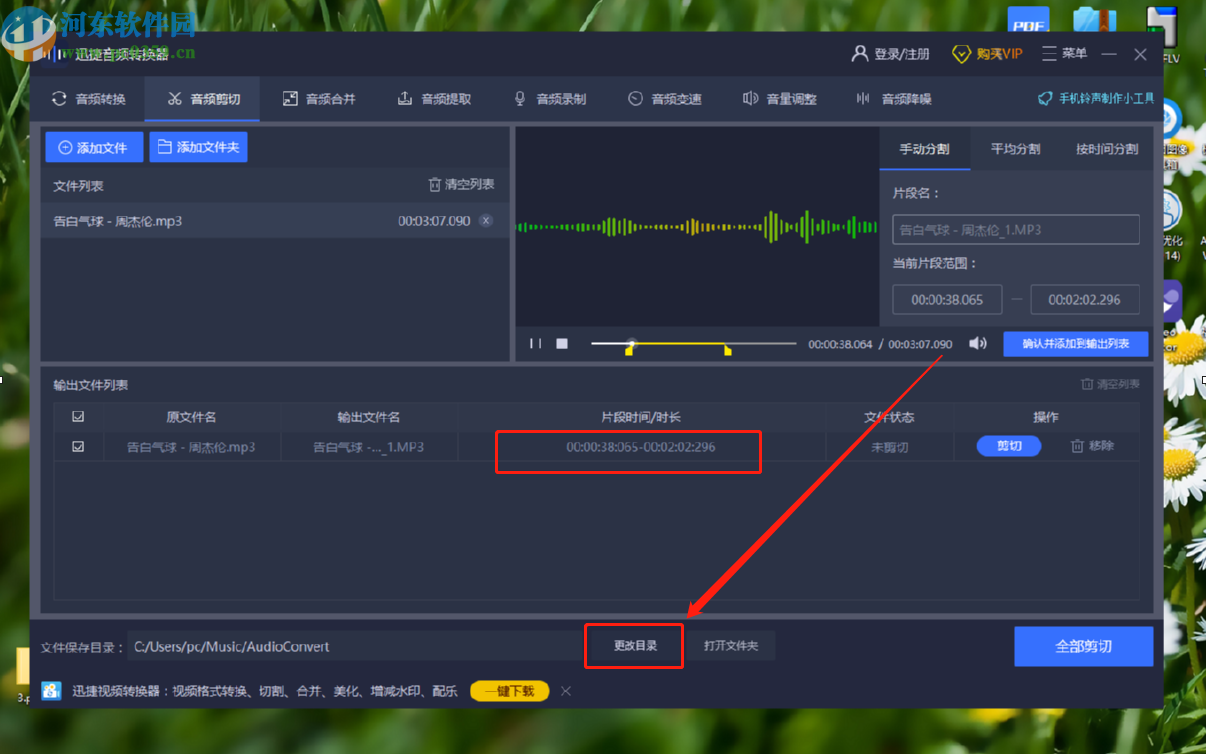Switch to the 音频转换 tab
The height and width of the screenshot is (754, 1206).
(x=88, y=99)
